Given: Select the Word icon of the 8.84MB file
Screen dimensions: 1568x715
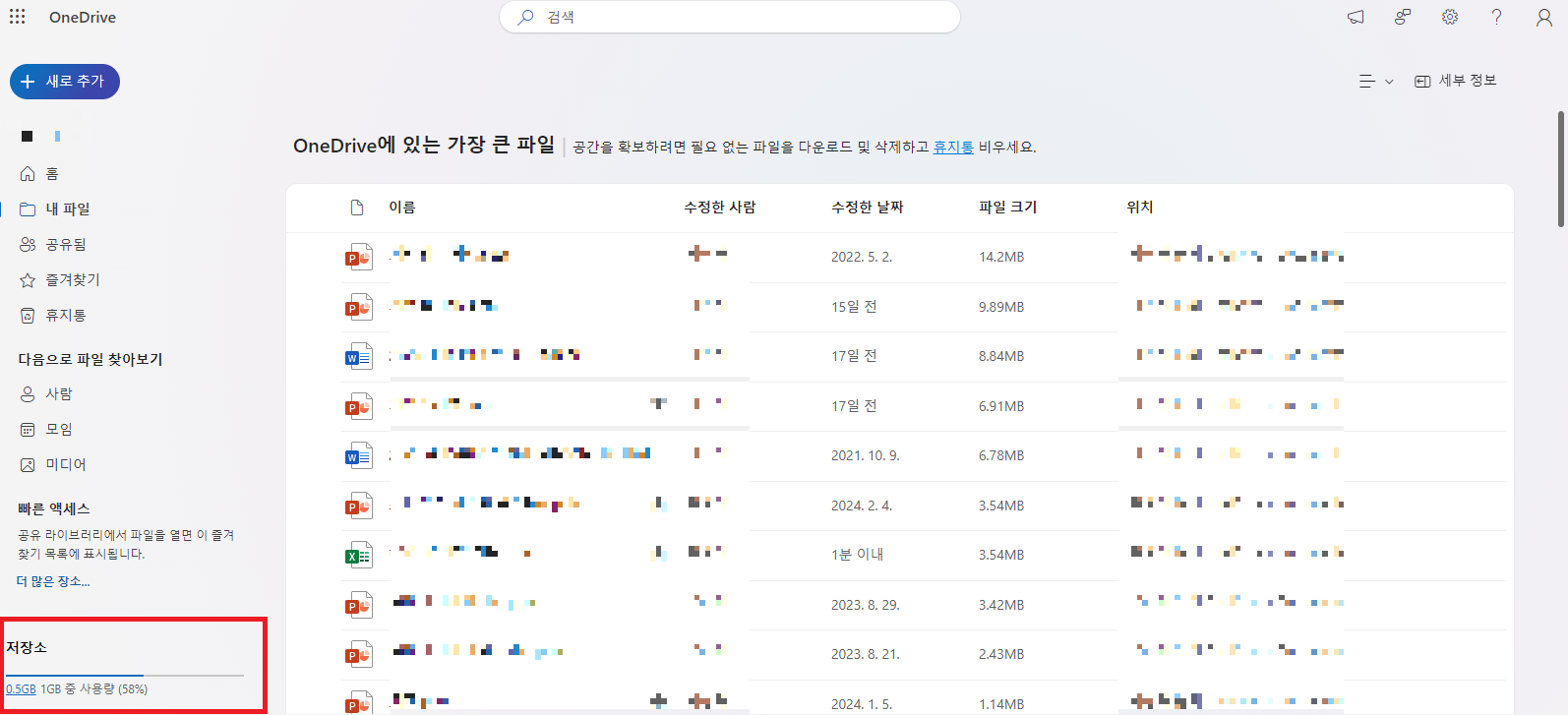Looking at the screenshot, I should point(358,356).
